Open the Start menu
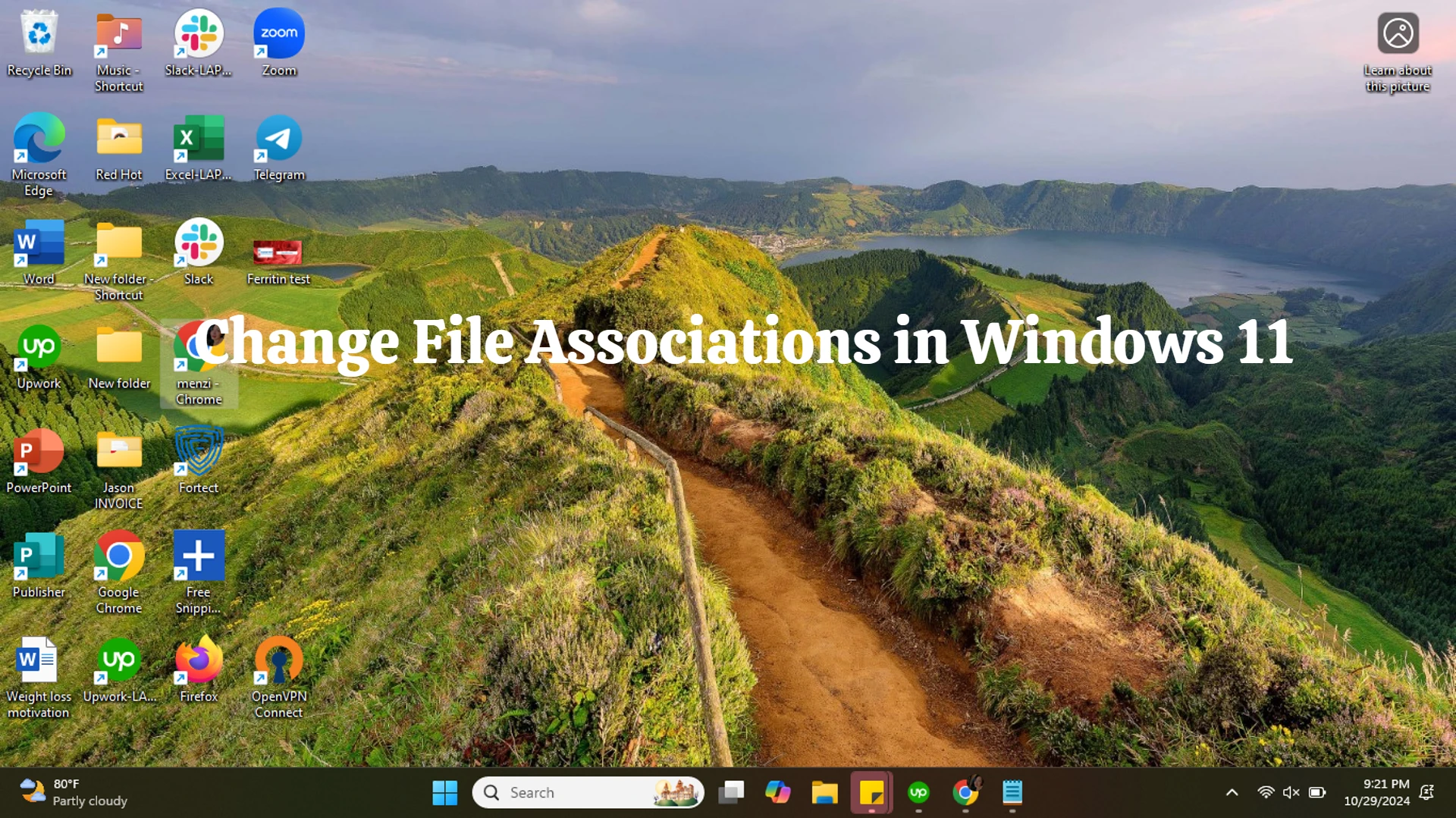 click(x=445, y=792)
